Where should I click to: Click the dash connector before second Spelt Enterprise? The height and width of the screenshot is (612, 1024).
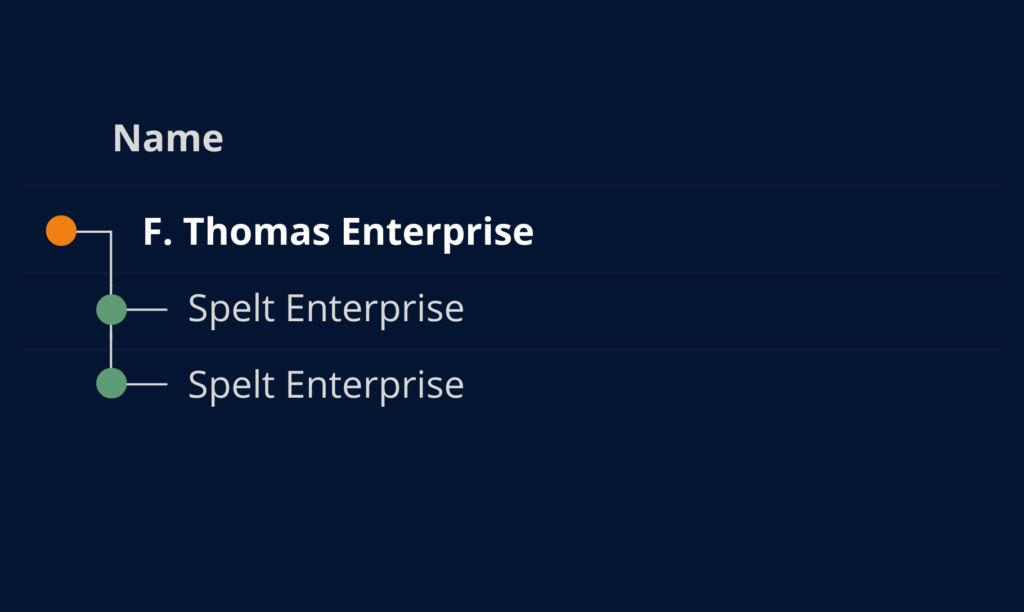[147, 383]
